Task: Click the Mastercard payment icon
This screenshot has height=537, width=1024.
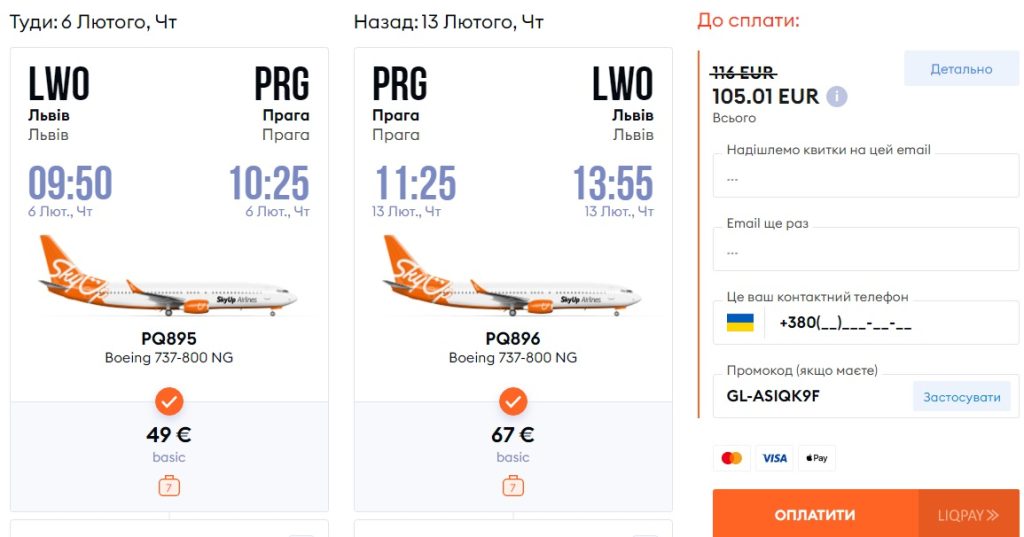Action: click(x=732, y=458)
